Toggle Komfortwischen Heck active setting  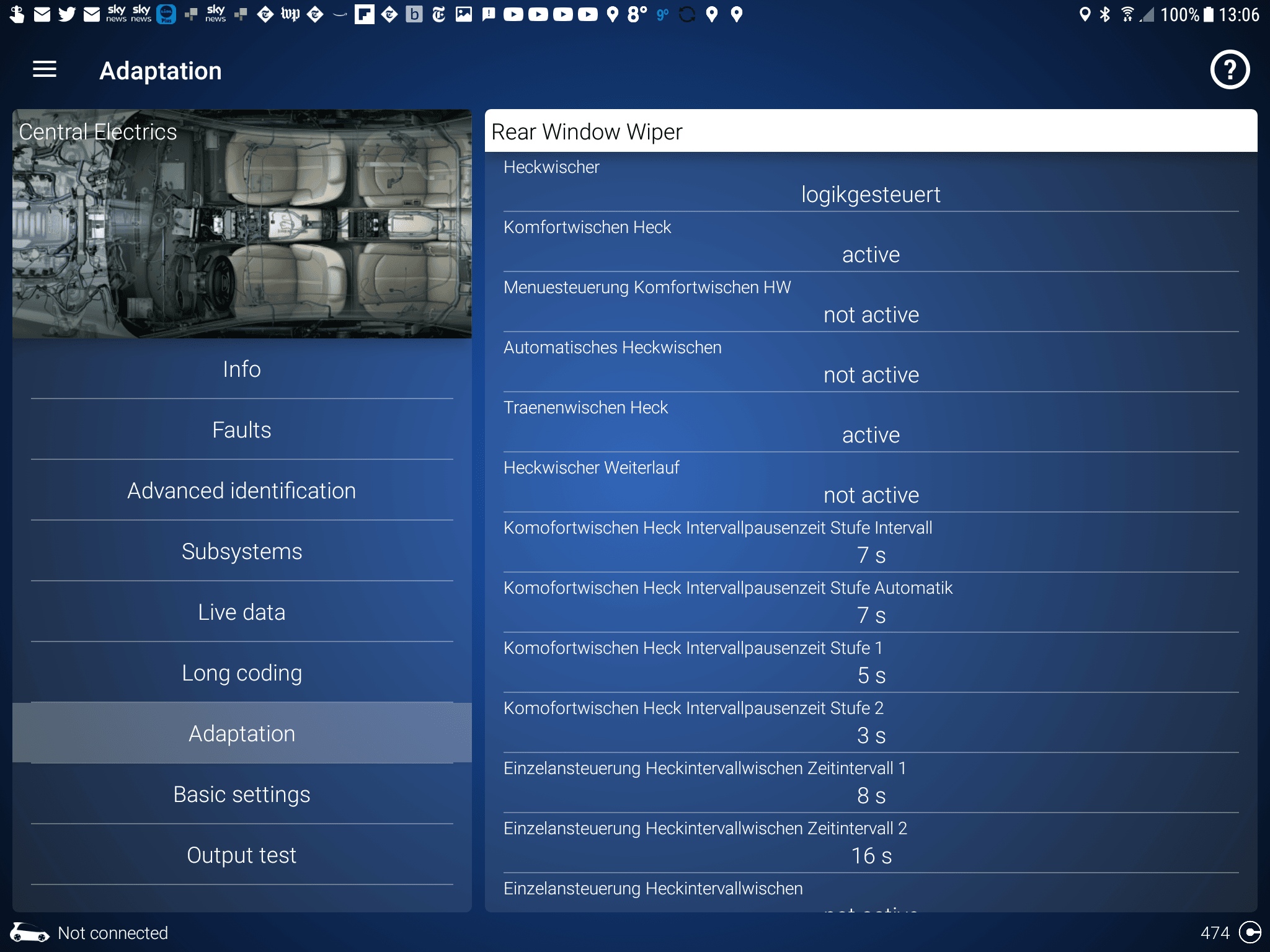(x=870, y=255)
